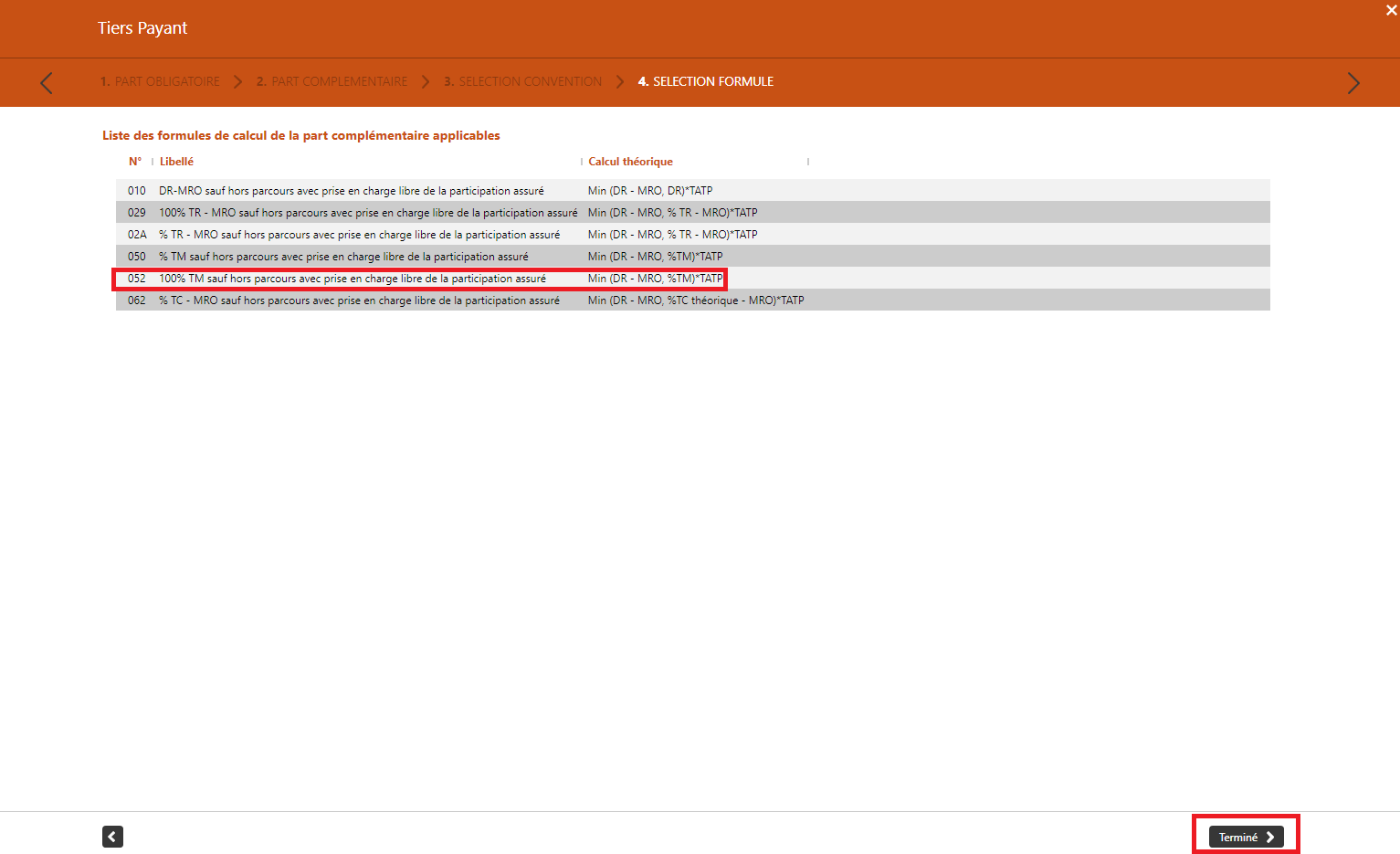Close the Tiers Payant dialog
The image size is (1400, 854).
click(1391, 10)
